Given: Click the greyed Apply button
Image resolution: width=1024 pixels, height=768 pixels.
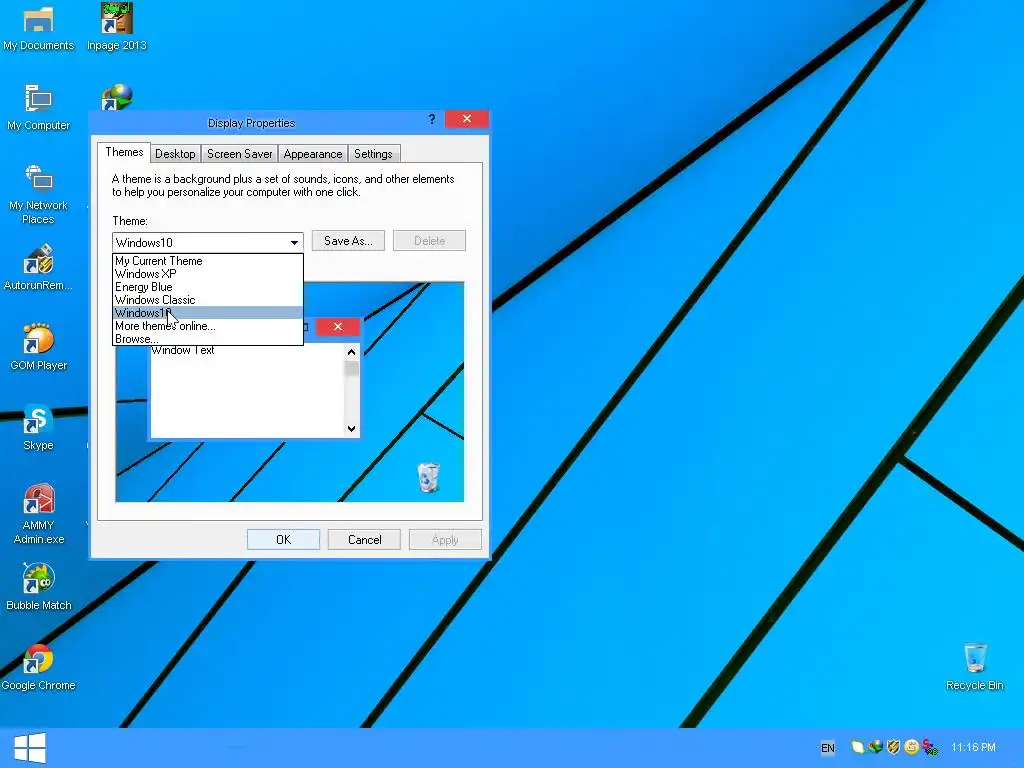Looking at the screenshot, I should click(x=445, y=539).
